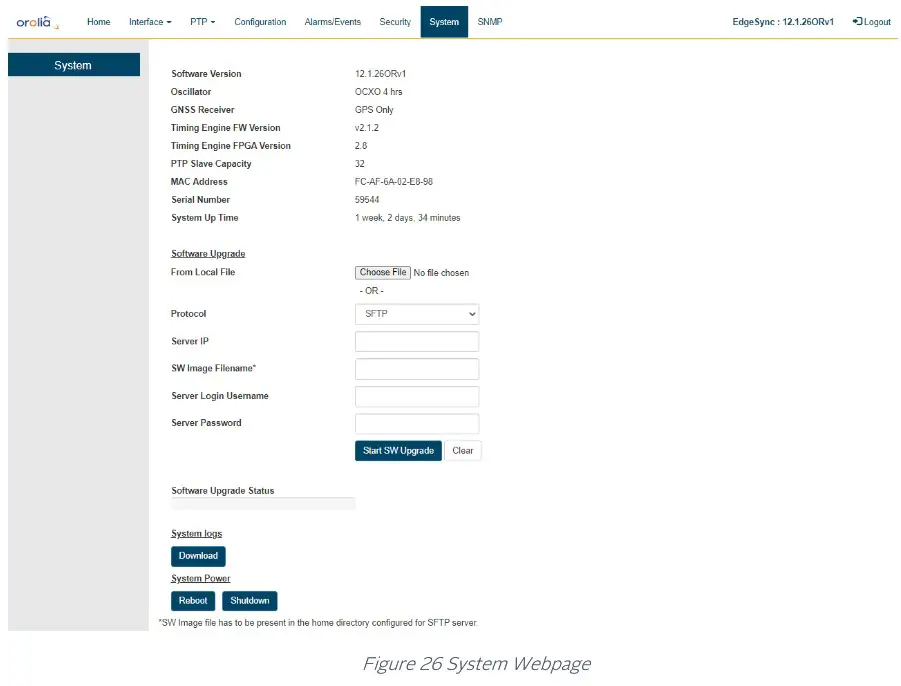Focus the SW Image Filename field
This screenshot has width=901, height=686.
click(417, 369)
